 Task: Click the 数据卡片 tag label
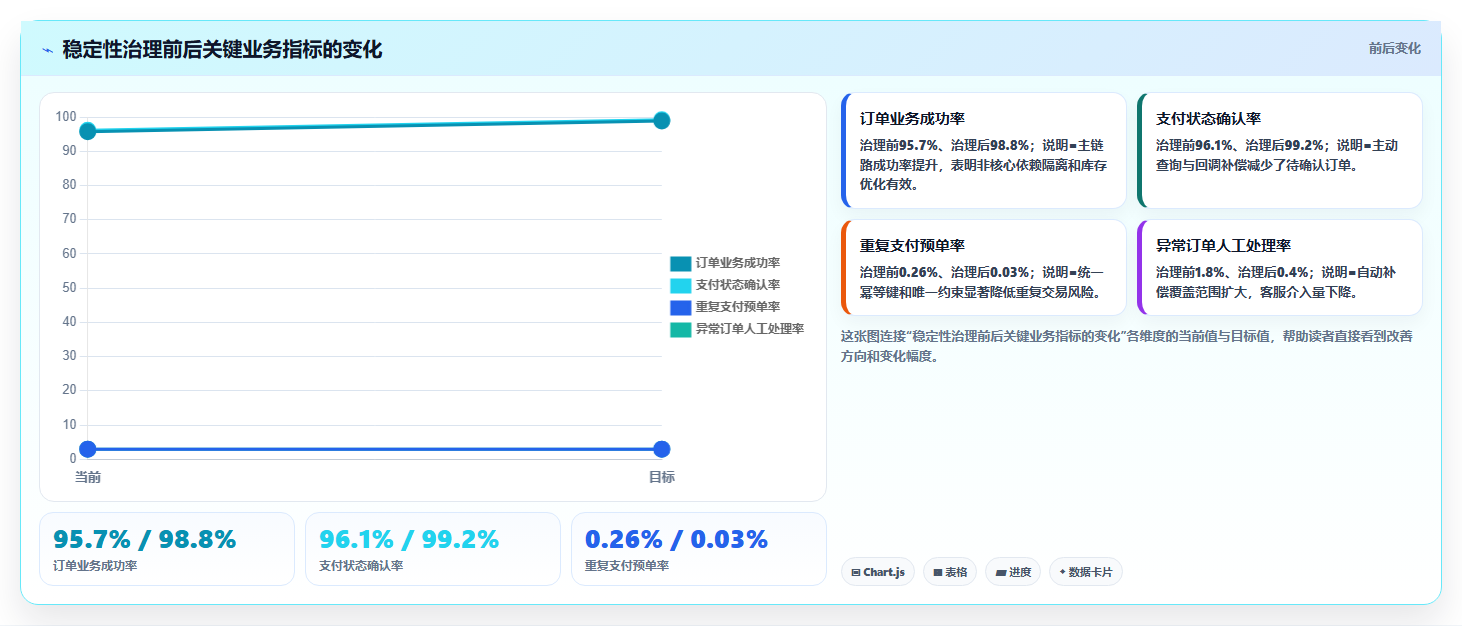[x=1091, y=573]
